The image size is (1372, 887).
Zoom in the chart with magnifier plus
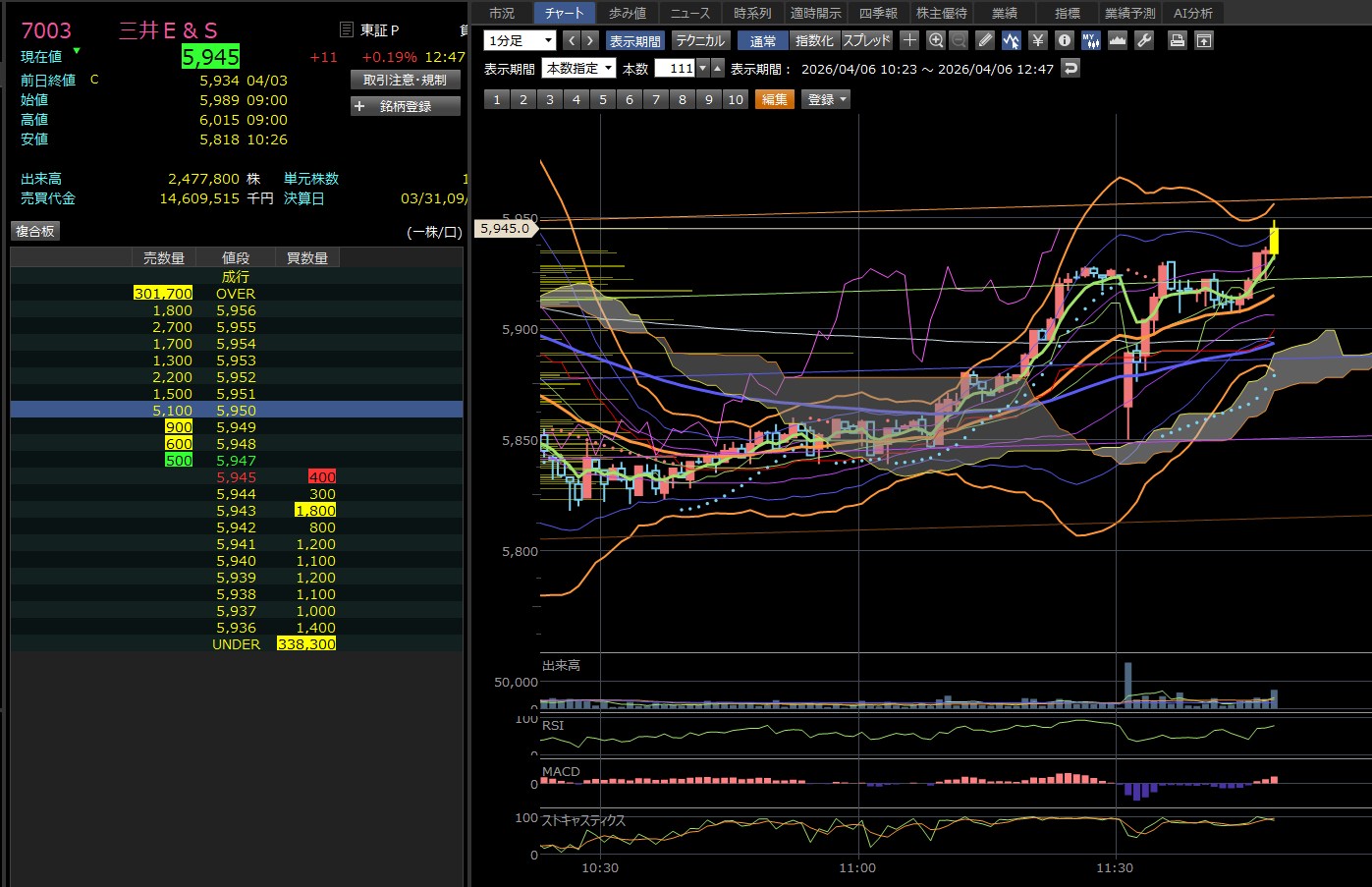pos(935,40)
